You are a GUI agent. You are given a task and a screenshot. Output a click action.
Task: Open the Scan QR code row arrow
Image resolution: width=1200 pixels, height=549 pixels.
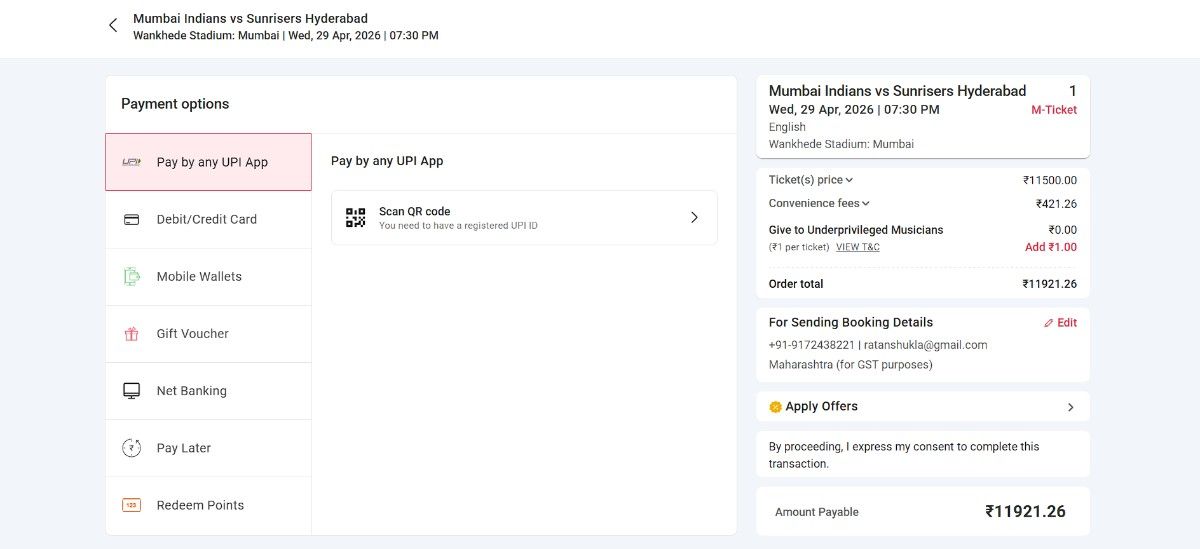[694, 217]
